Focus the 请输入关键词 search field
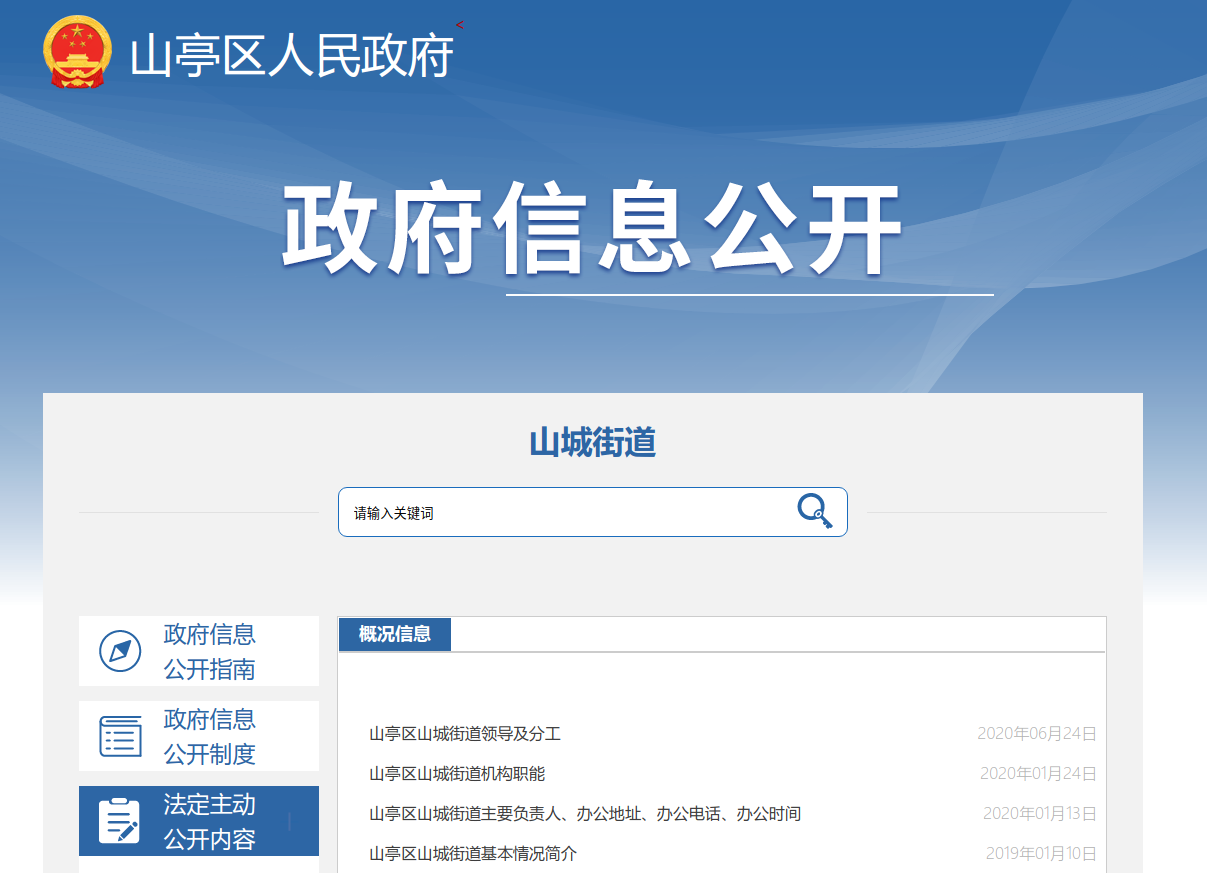 [592, 512]
